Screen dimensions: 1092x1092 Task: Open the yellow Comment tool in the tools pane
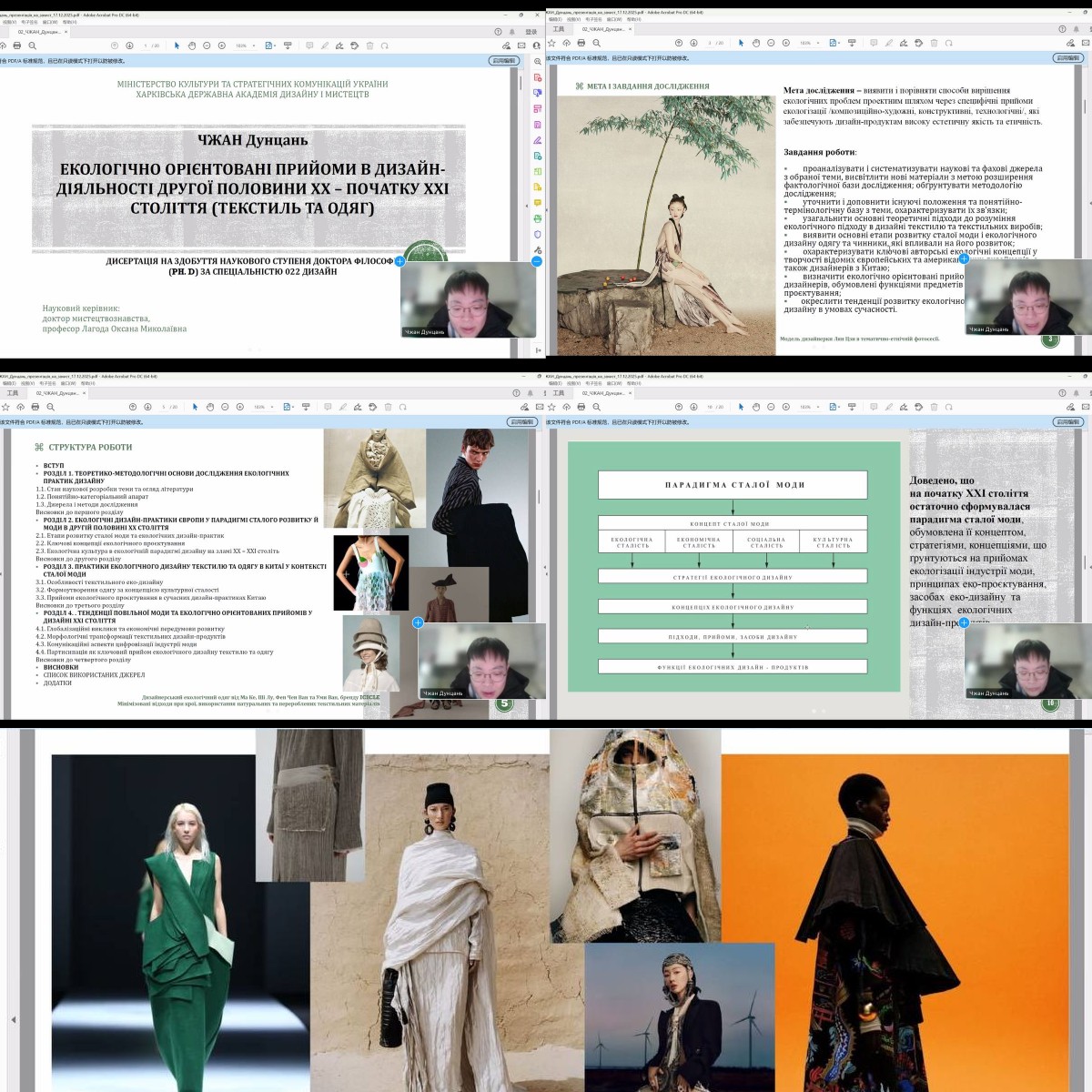pyautogui.click(x=537, y=202)
